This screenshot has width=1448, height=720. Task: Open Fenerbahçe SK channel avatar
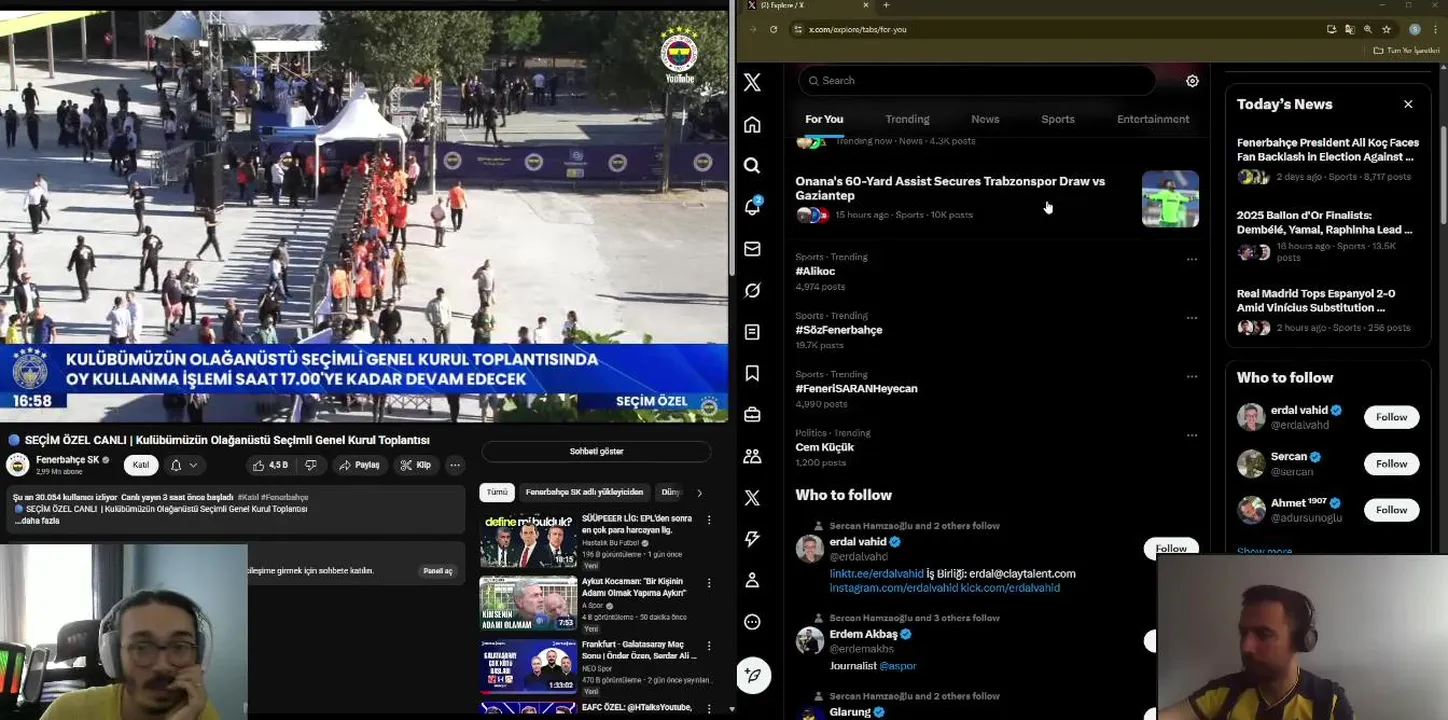(x=18, y=464)
